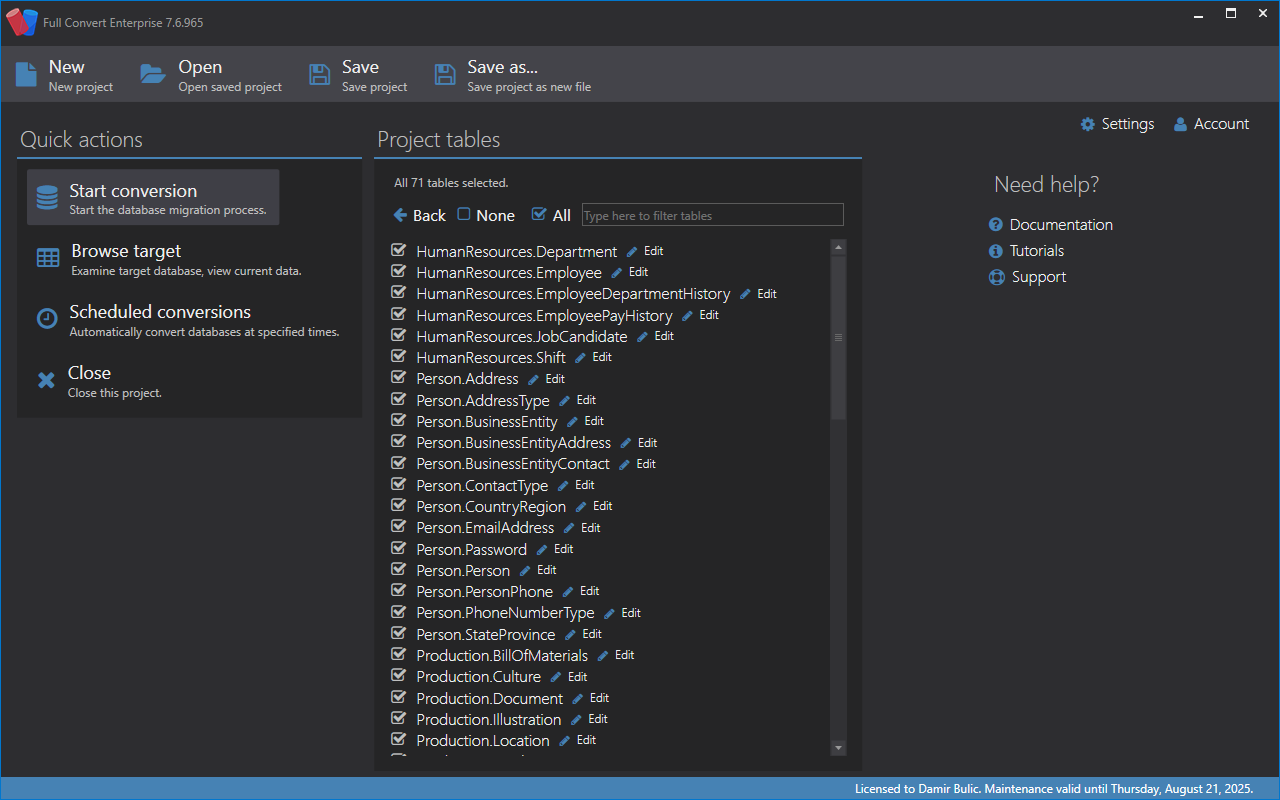
Task: Open the Documentation help link
Action: (x=1060, y=225)
